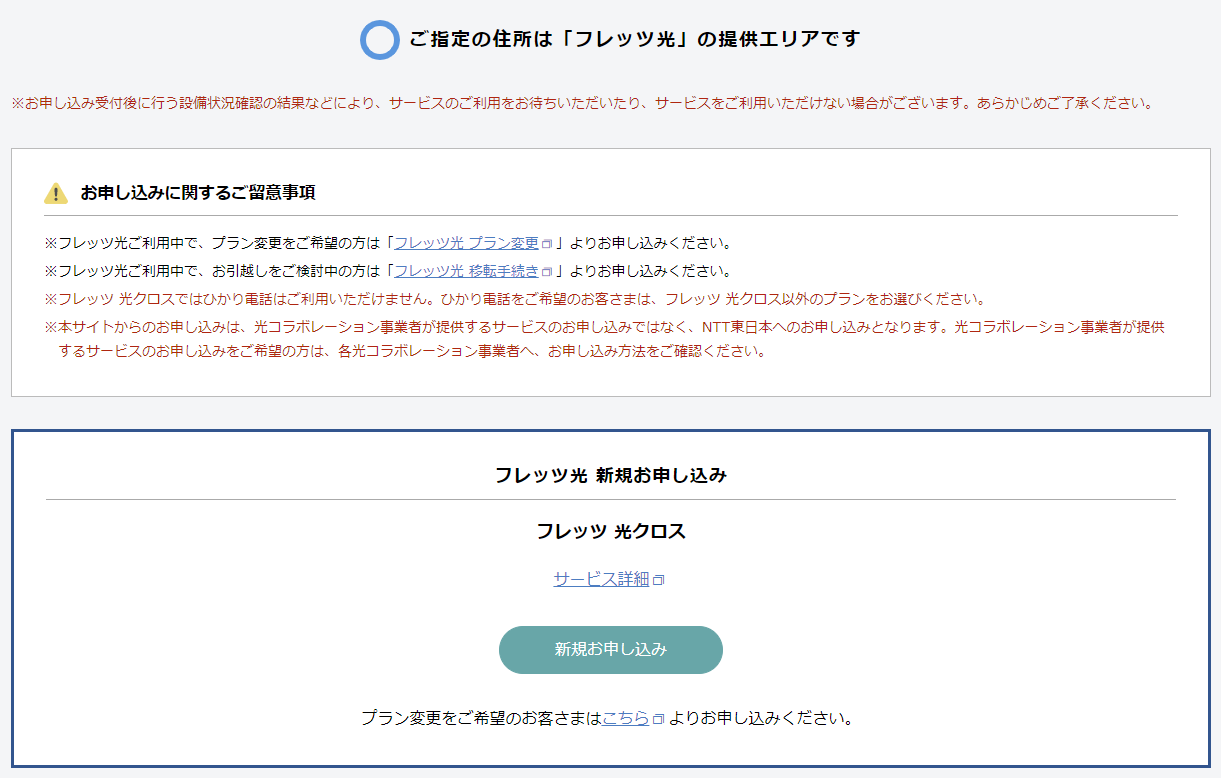Image resolution: width=1221 pixels, height=778 pixels.
Task: Click the blue circle availability icon
Action: (x=378, y=39)
